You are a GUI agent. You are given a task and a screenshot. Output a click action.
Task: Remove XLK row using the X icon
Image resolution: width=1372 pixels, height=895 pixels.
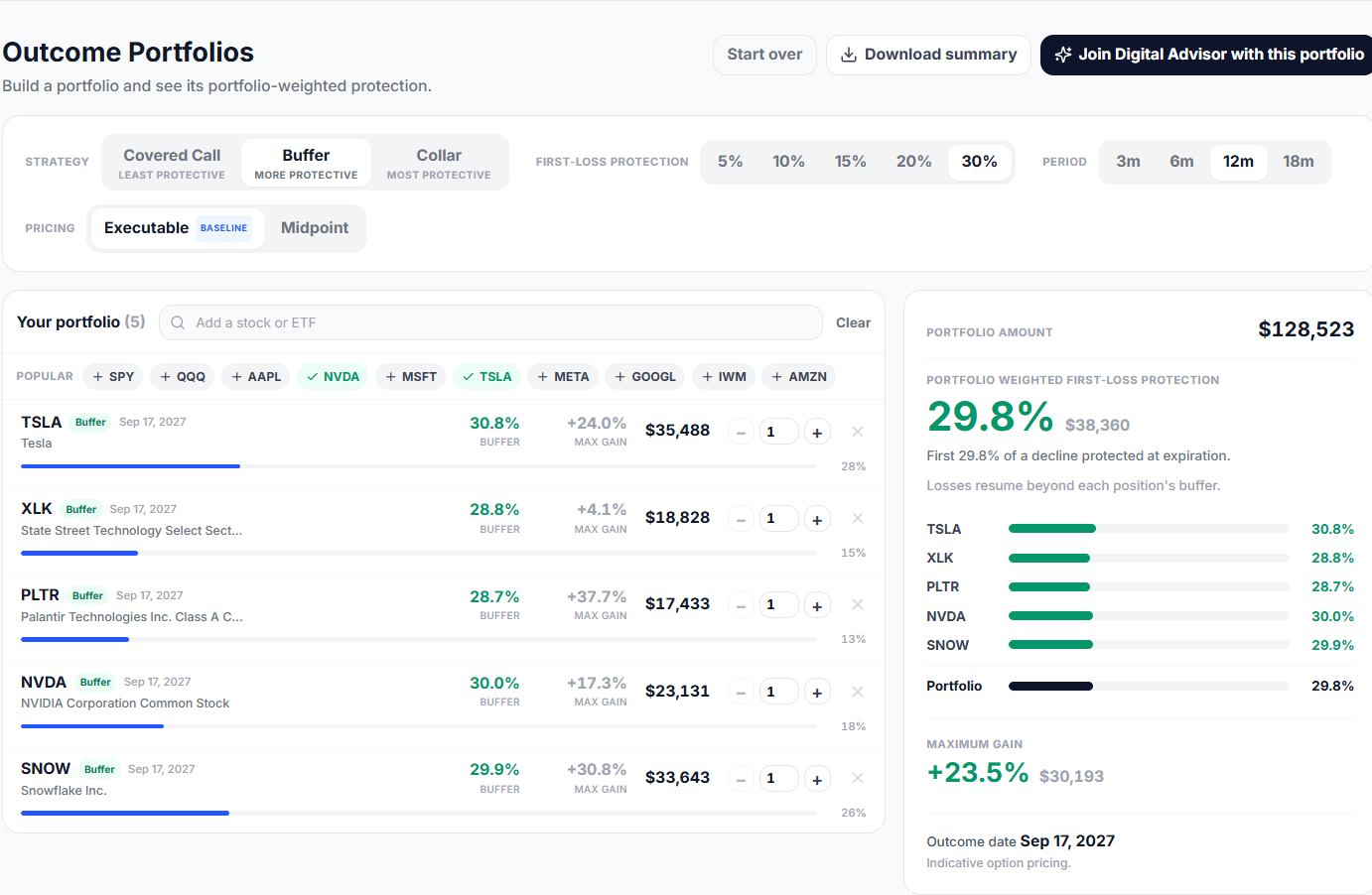point(858,518)
